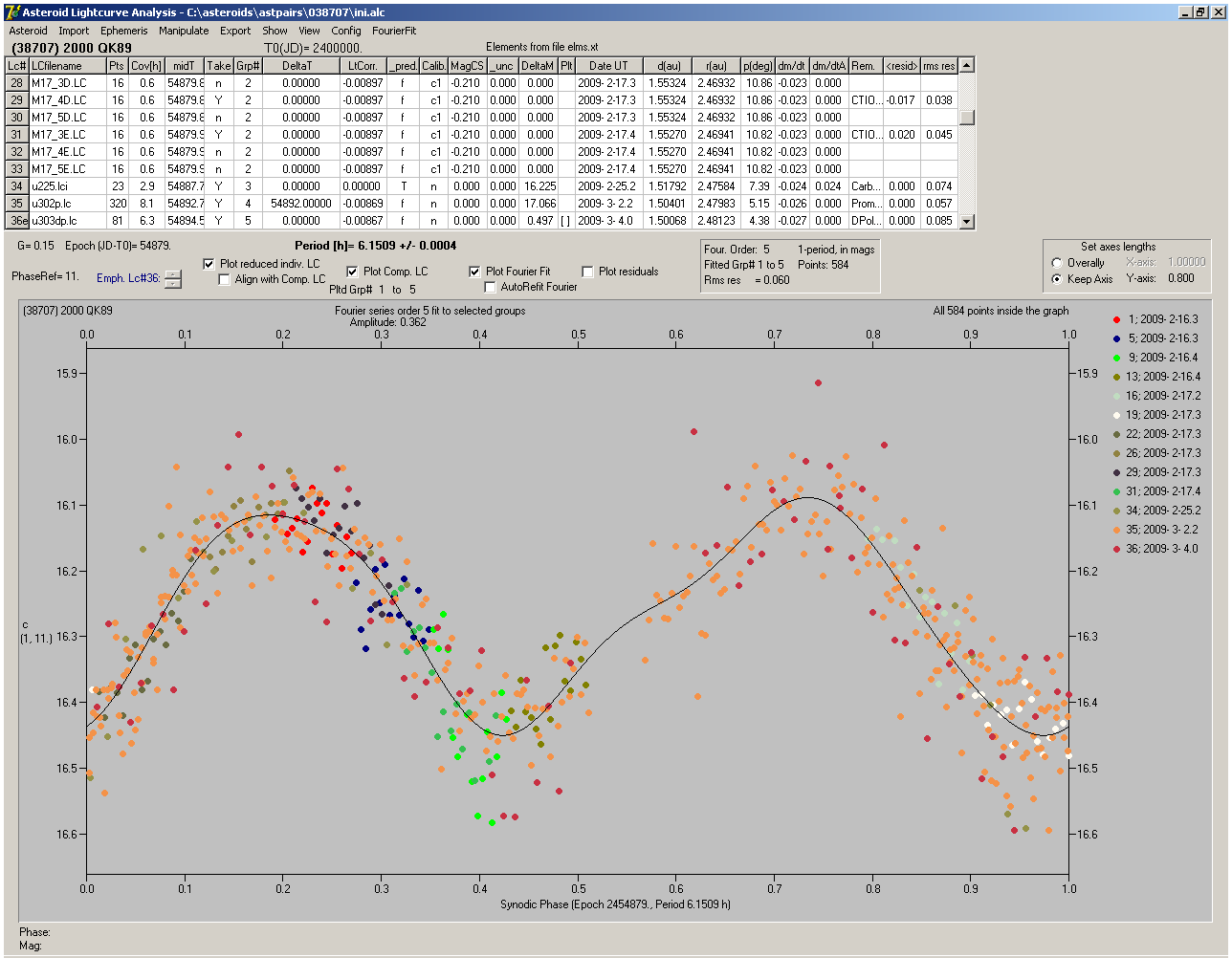Click the Date UT column header

point(608,66)
